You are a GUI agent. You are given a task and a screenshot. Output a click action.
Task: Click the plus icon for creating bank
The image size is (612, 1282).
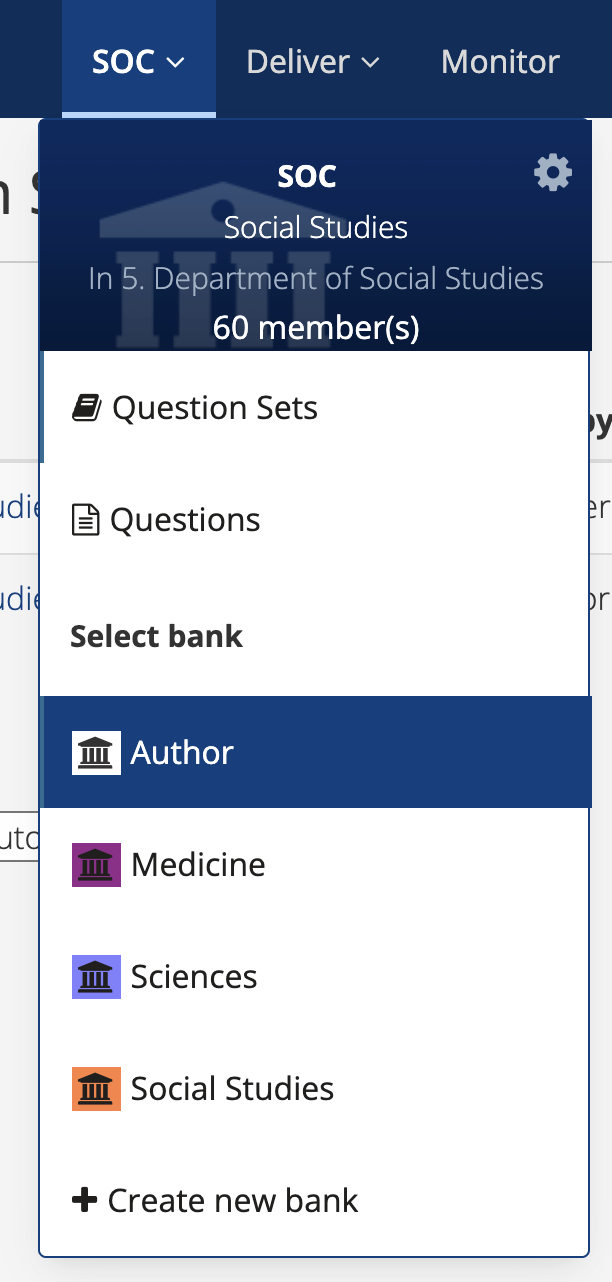[x=84, y=1200]
